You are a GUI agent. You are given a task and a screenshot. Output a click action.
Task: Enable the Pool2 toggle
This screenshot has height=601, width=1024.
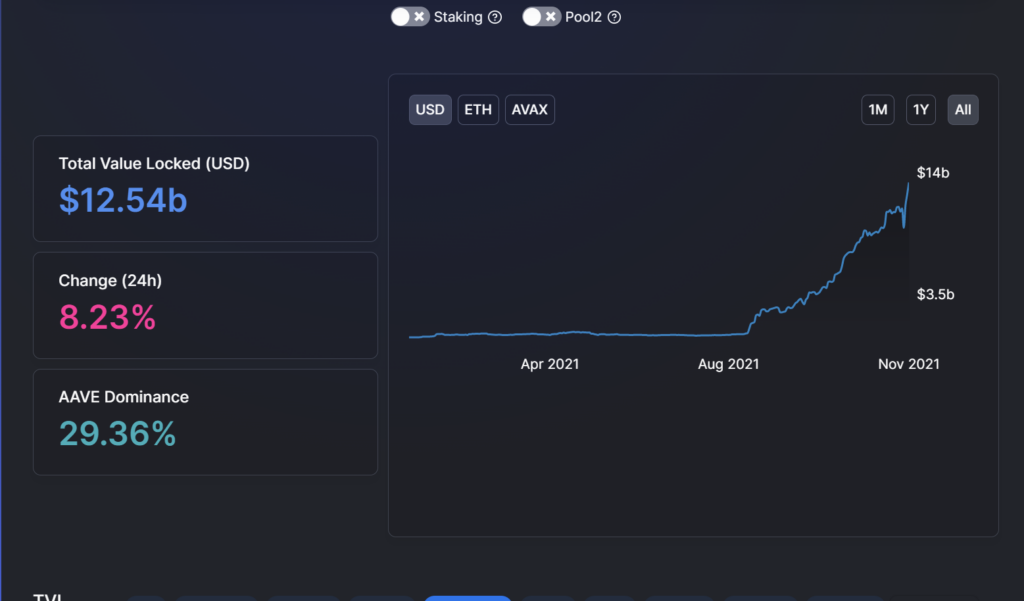[541, 17]
